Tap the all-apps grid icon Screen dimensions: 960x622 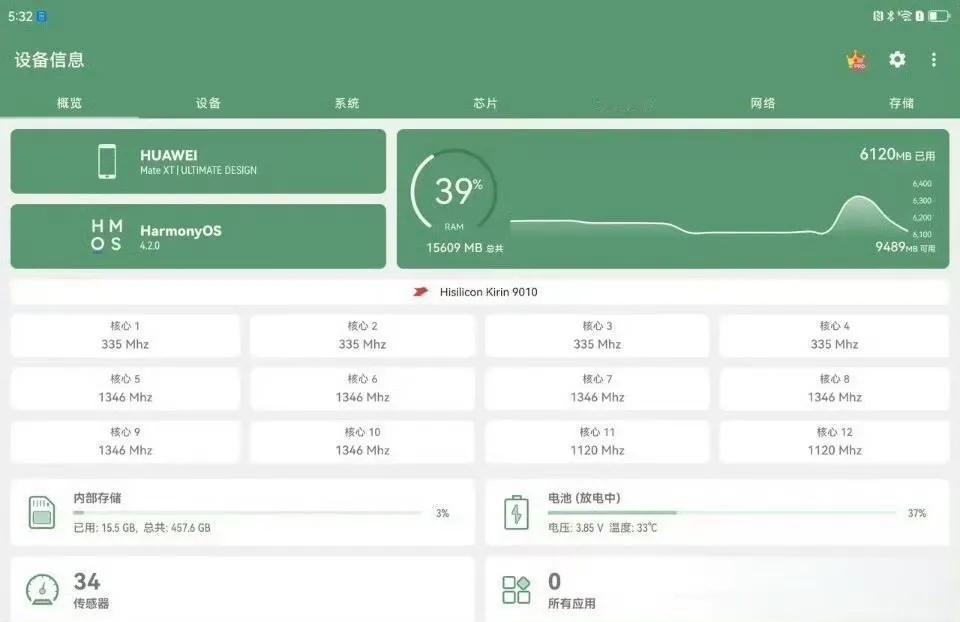tap(516, 590)
